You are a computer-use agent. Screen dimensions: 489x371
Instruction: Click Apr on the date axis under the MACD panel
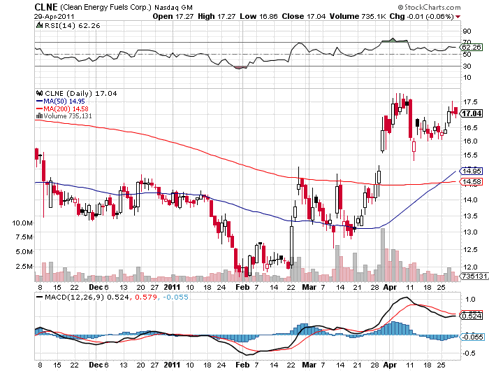[x=390, y=365]
